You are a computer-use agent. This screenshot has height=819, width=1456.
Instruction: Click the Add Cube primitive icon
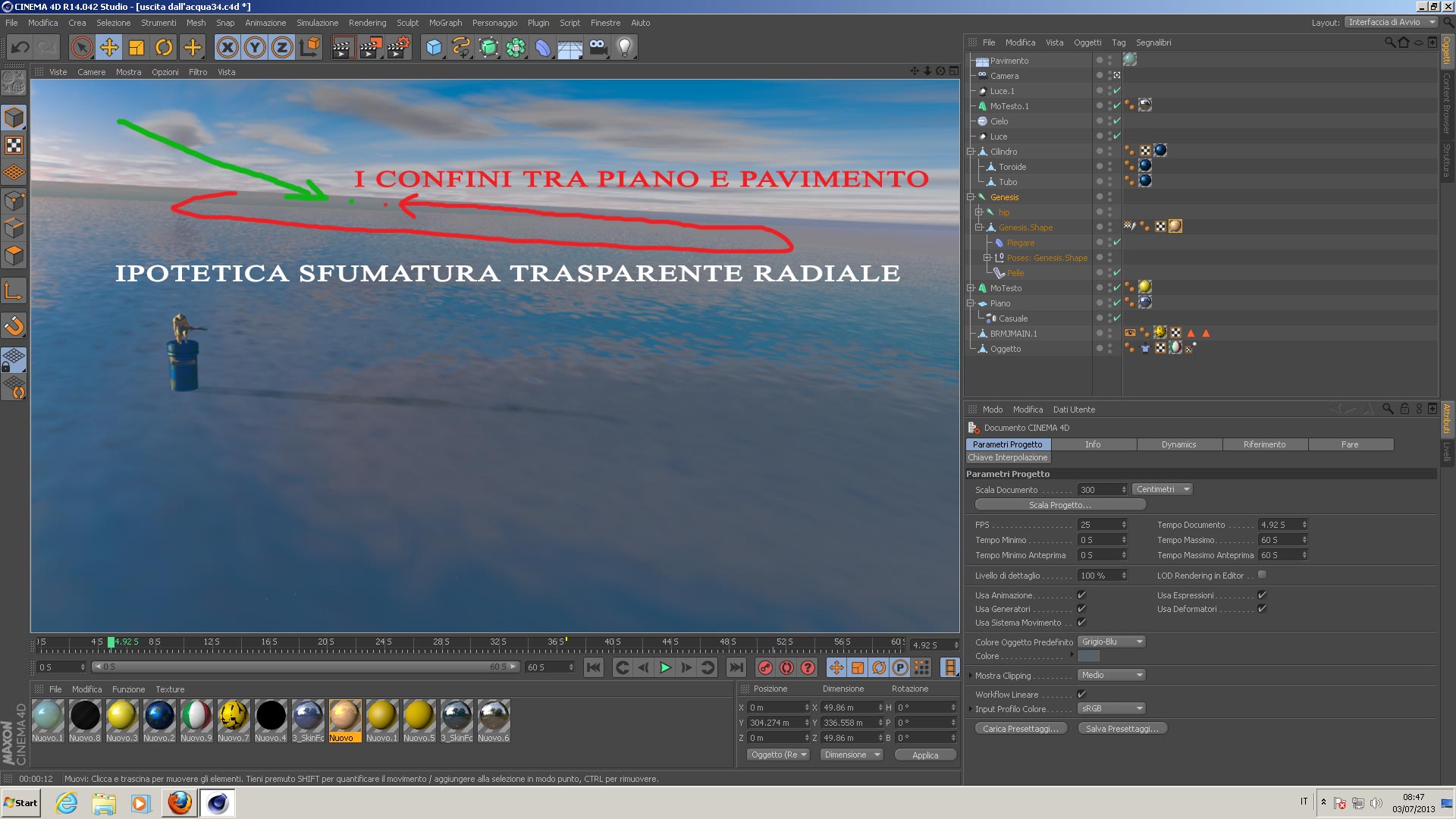click(x=434, y=48)
